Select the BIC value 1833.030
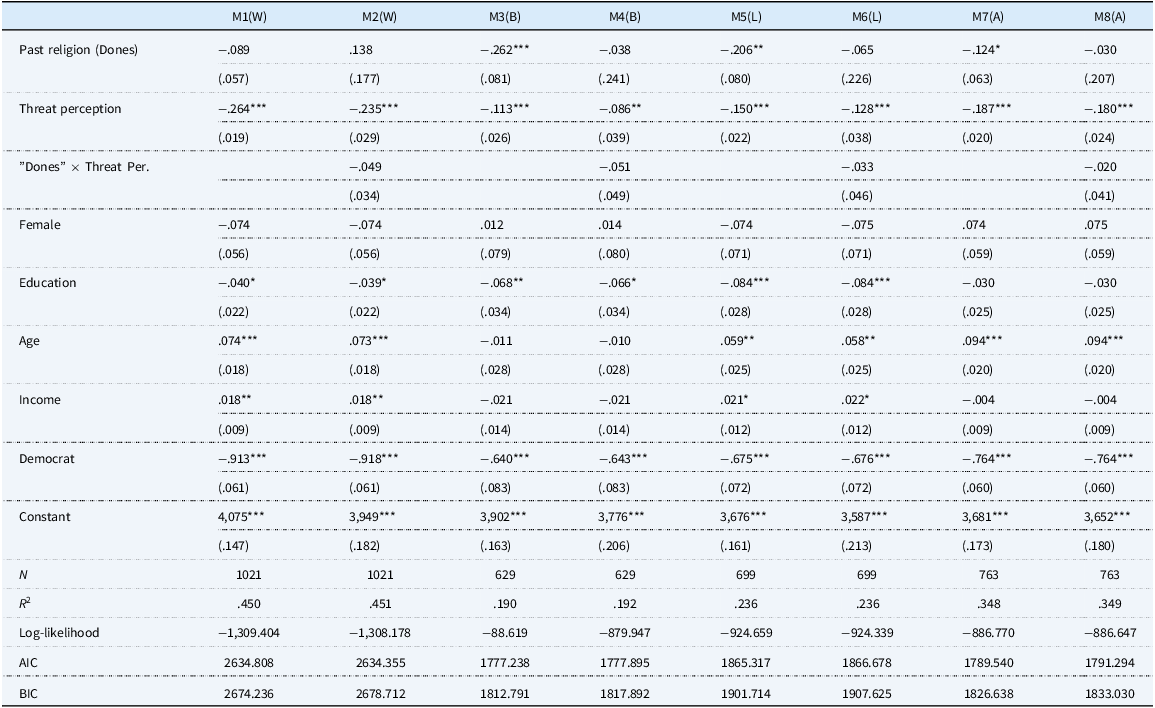 tap(1105, 691)
